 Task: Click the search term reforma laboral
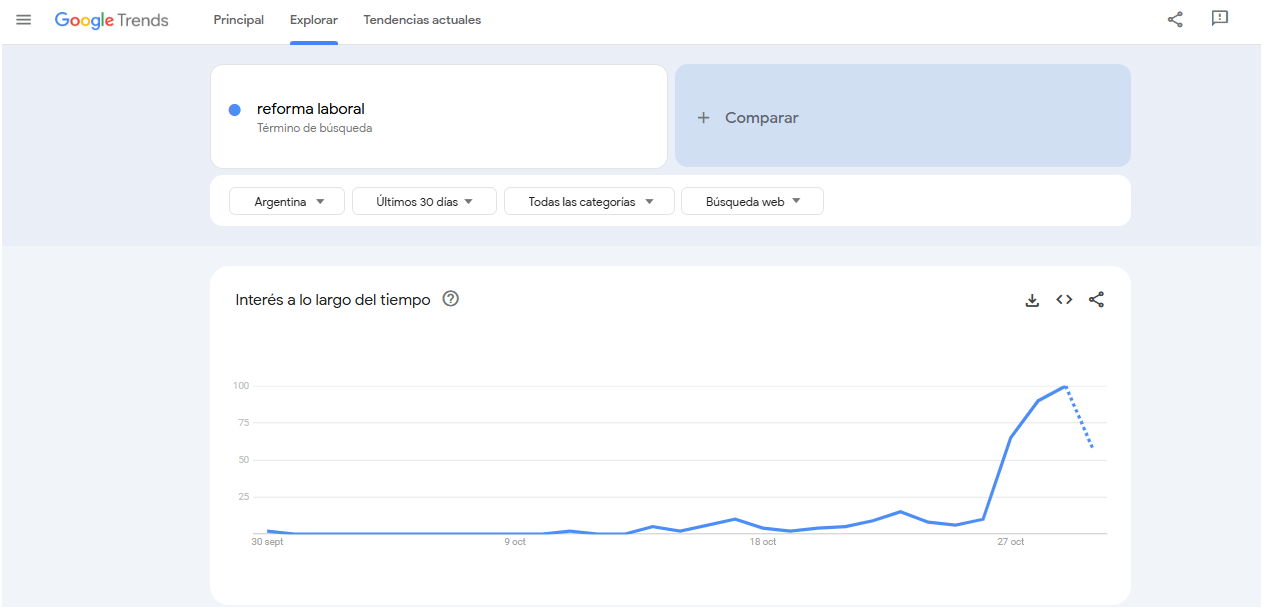(x=311, y=109)
